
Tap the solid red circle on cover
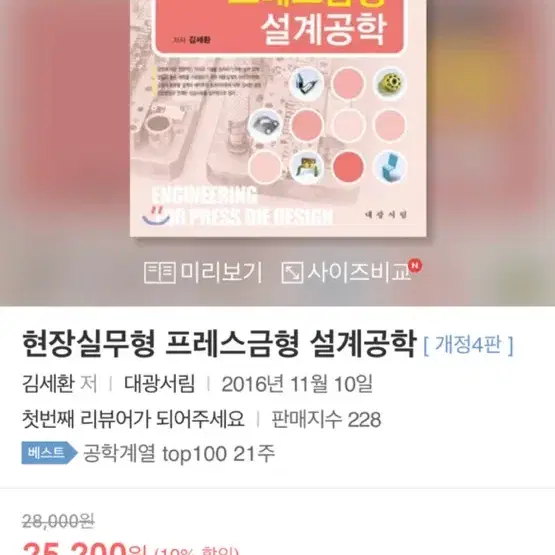pos(348,167)
